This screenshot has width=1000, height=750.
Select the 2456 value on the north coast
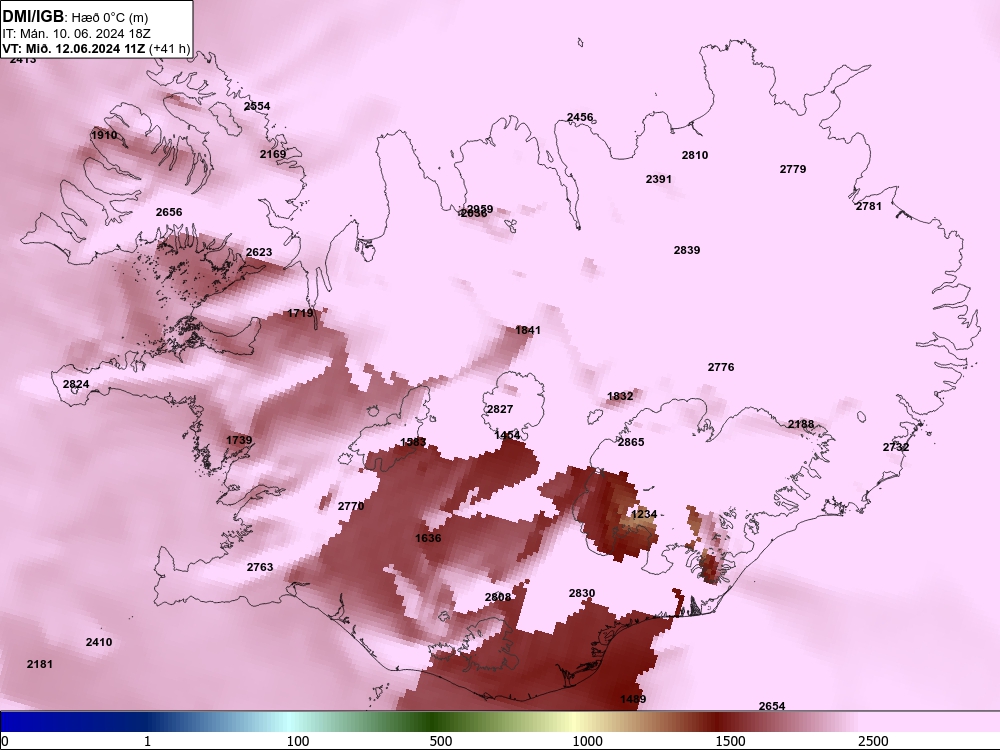point(580,117)
